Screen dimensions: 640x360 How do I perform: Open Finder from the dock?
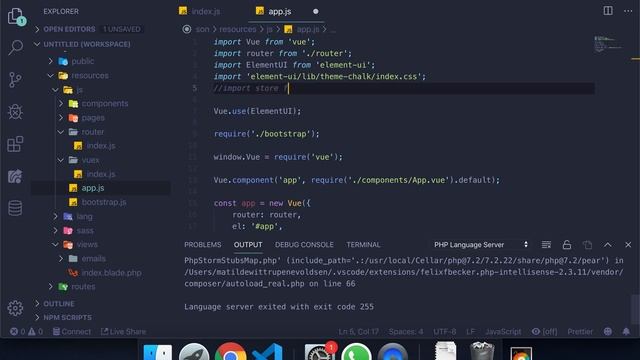click(158, 353)
